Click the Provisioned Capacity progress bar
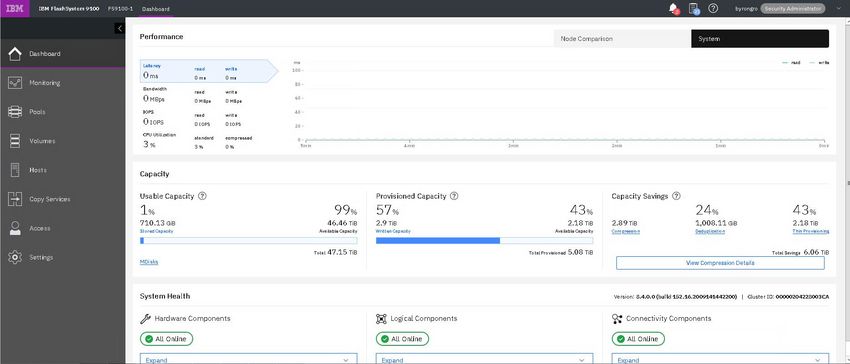The width and height of the screenshot is (850, 364). click(x=484, y=240)
